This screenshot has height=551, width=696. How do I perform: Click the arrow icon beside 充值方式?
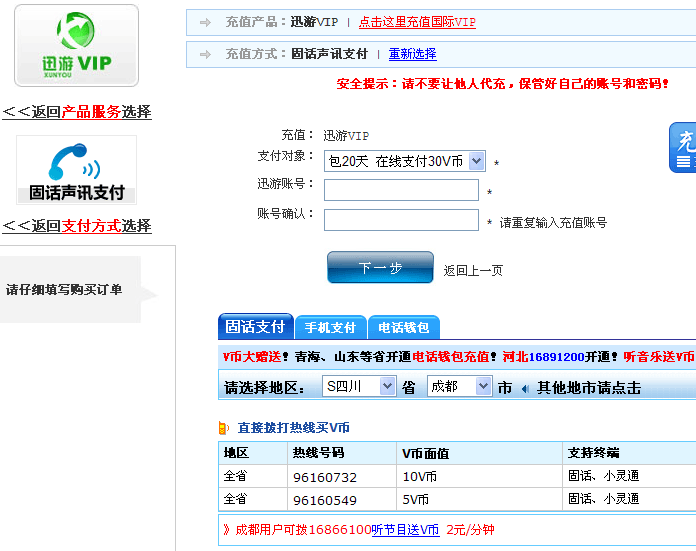coord(205,54)
